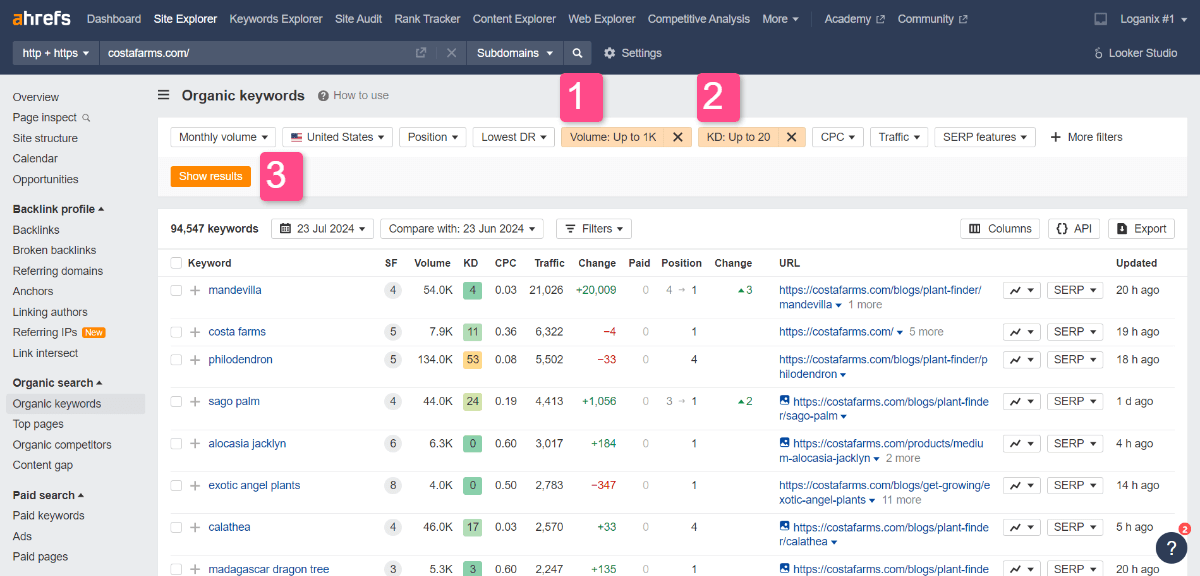
Task: Click the Show results button
Action: (x=211, y=176)
